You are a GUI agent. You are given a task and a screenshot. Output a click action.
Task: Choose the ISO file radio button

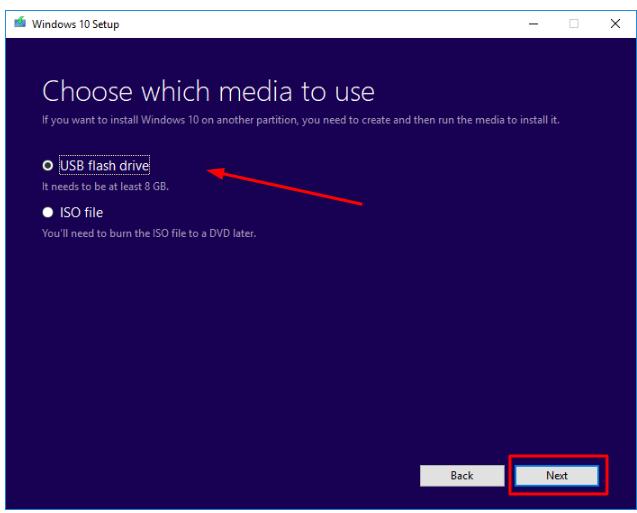[x=47, y=212]
